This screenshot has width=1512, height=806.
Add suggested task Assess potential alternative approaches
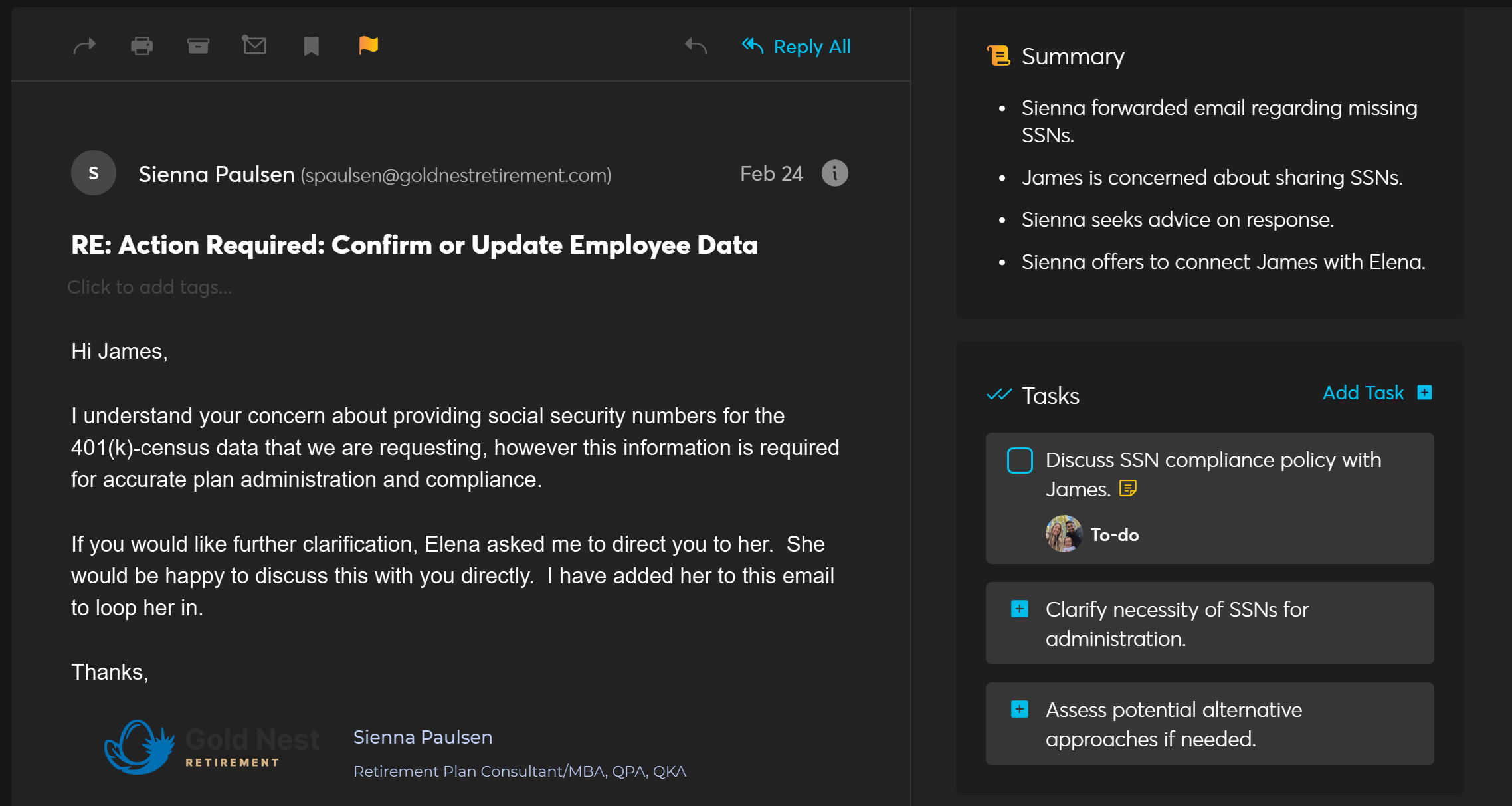[1020, 709]
